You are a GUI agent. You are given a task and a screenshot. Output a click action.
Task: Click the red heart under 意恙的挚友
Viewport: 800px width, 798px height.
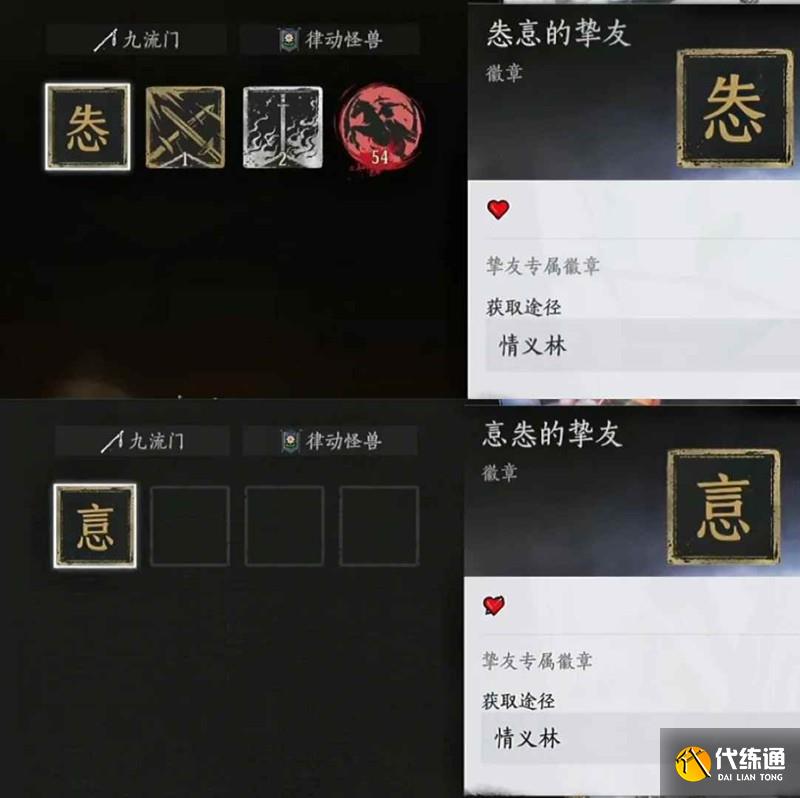494,606
